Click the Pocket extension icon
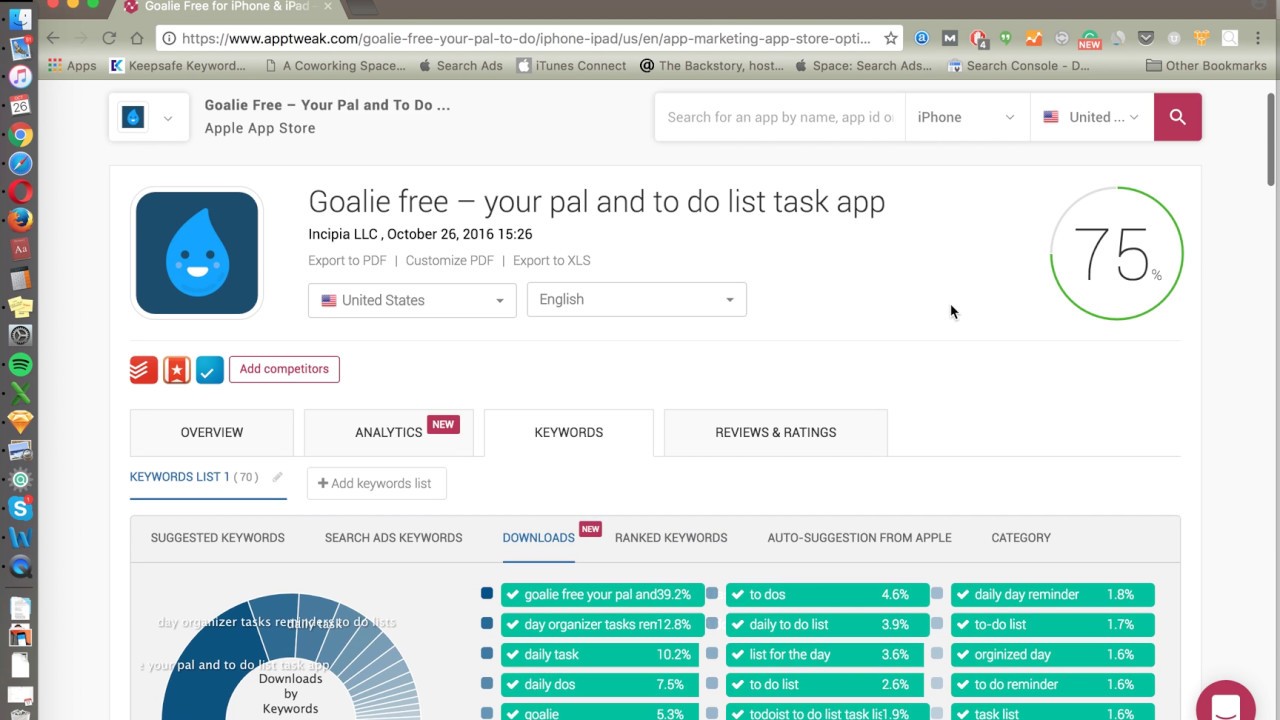The width and height of the screenshot is (1280, 720). pyautogui.click(x=1146, y=38)
